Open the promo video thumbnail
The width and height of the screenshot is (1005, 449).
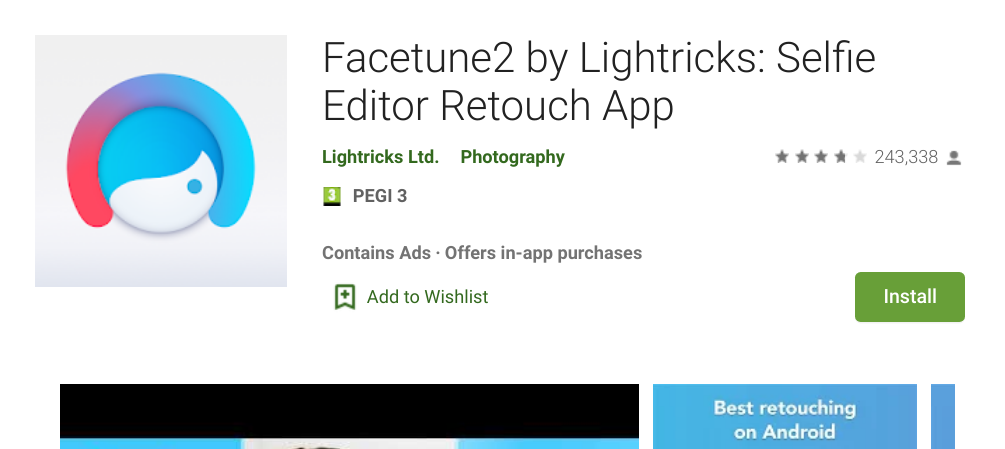(x=349, y=416)
